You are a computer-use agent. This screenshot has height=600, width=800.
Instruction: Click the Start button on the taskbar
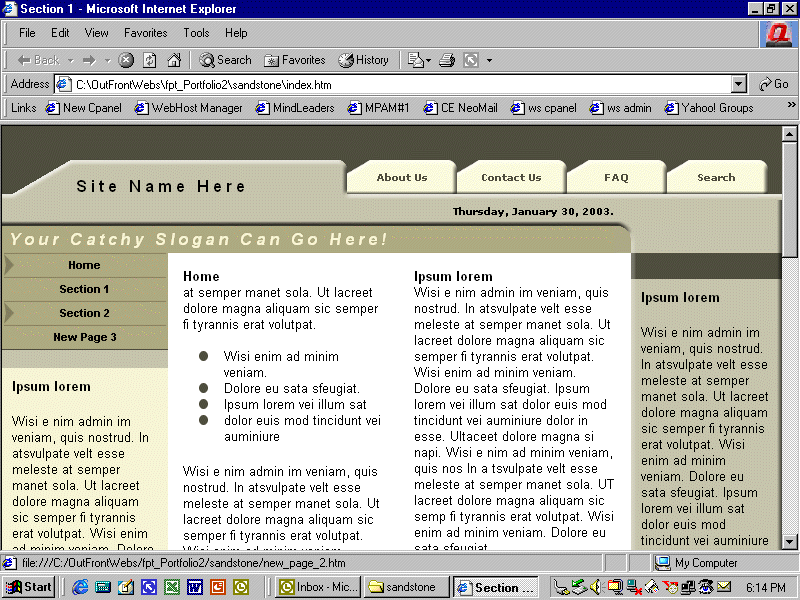pyautogui.click(x=29, y=587)
